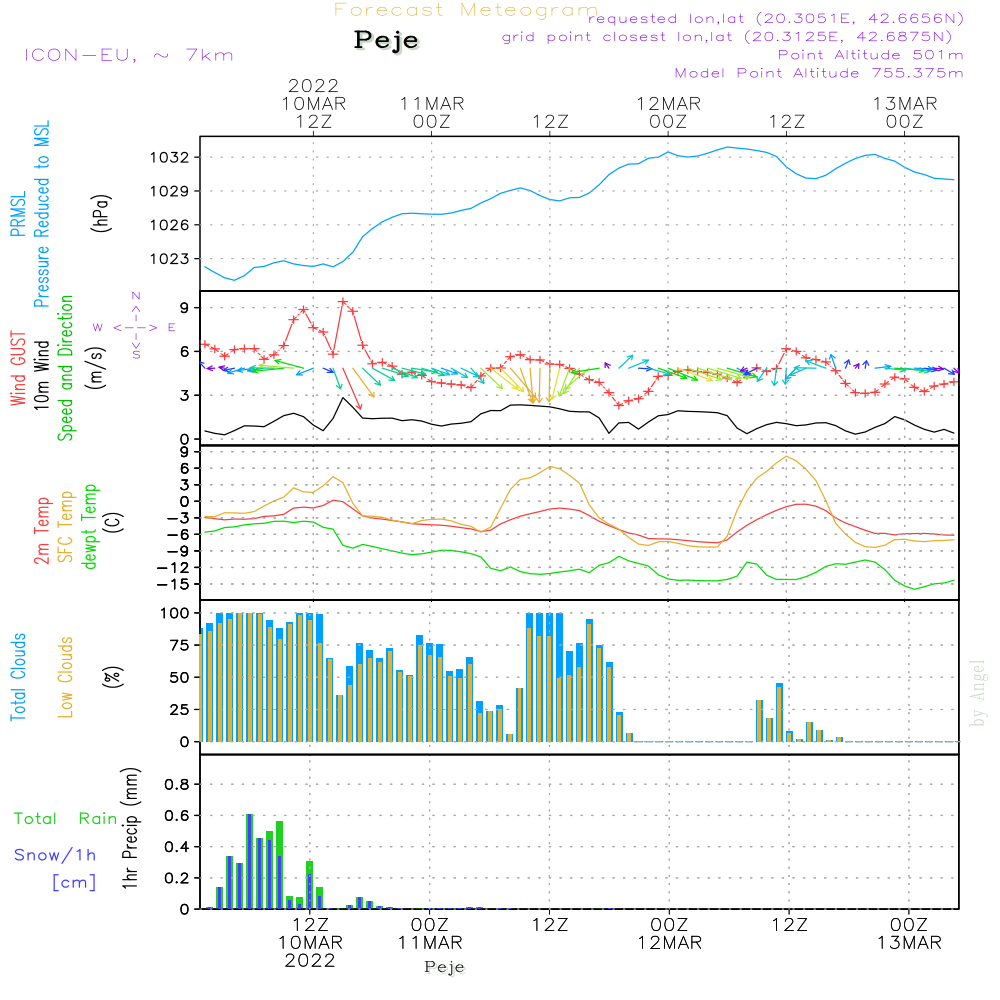Click the "Model Point Altitude 755.375m" text
The width and height of the screenshot is (1000, 1000).
coord(819,73)
